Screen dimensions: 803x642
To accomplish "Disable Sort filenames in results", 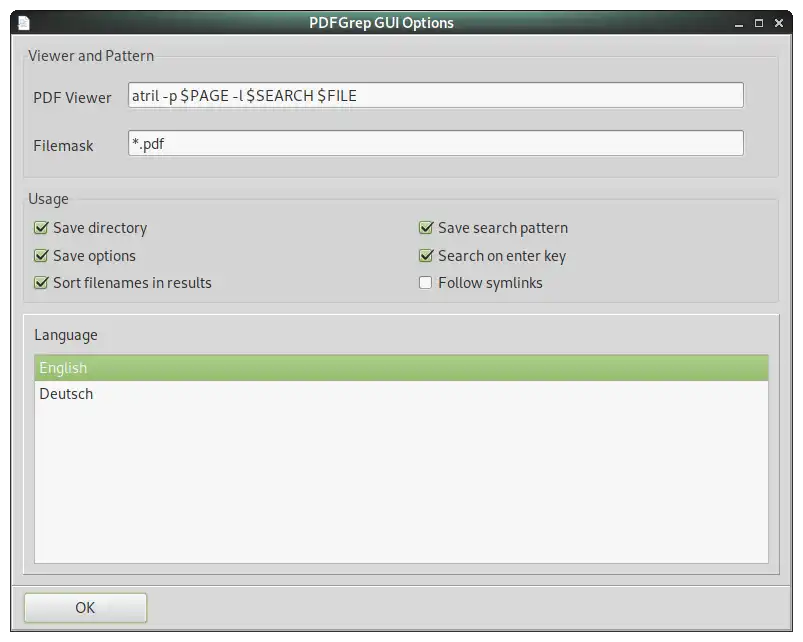I will coord(41,283).
